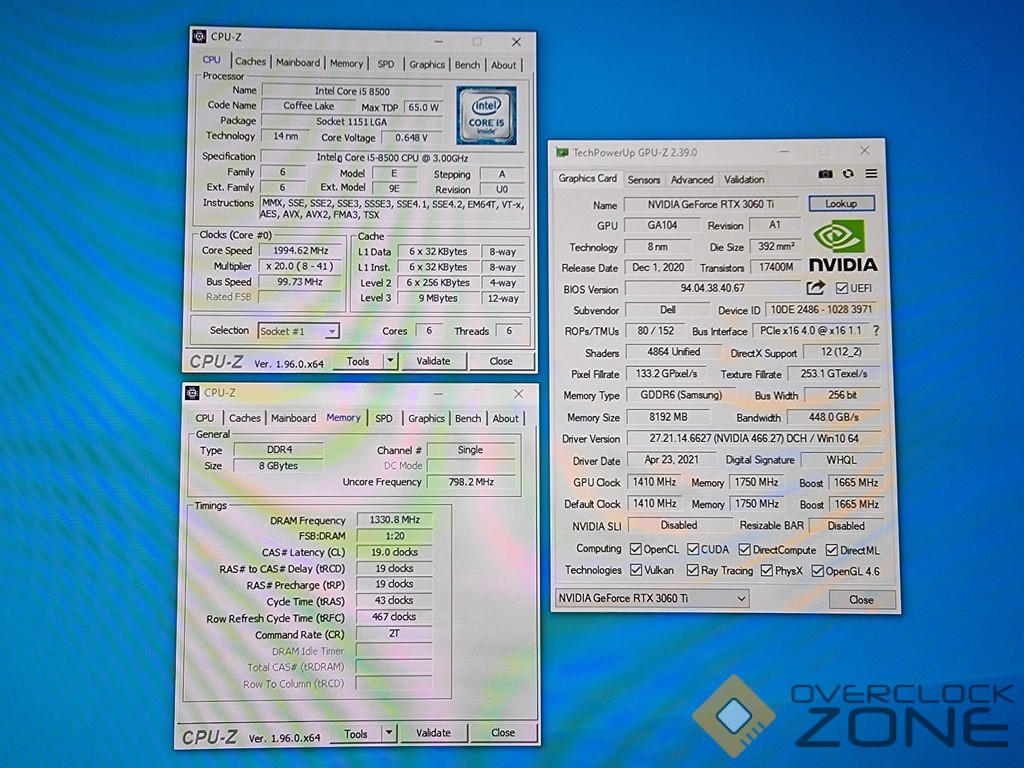The image size is (1024, 768).
Task: Open the About tab in bottom CPU-Z
Action: pos(505,419)
